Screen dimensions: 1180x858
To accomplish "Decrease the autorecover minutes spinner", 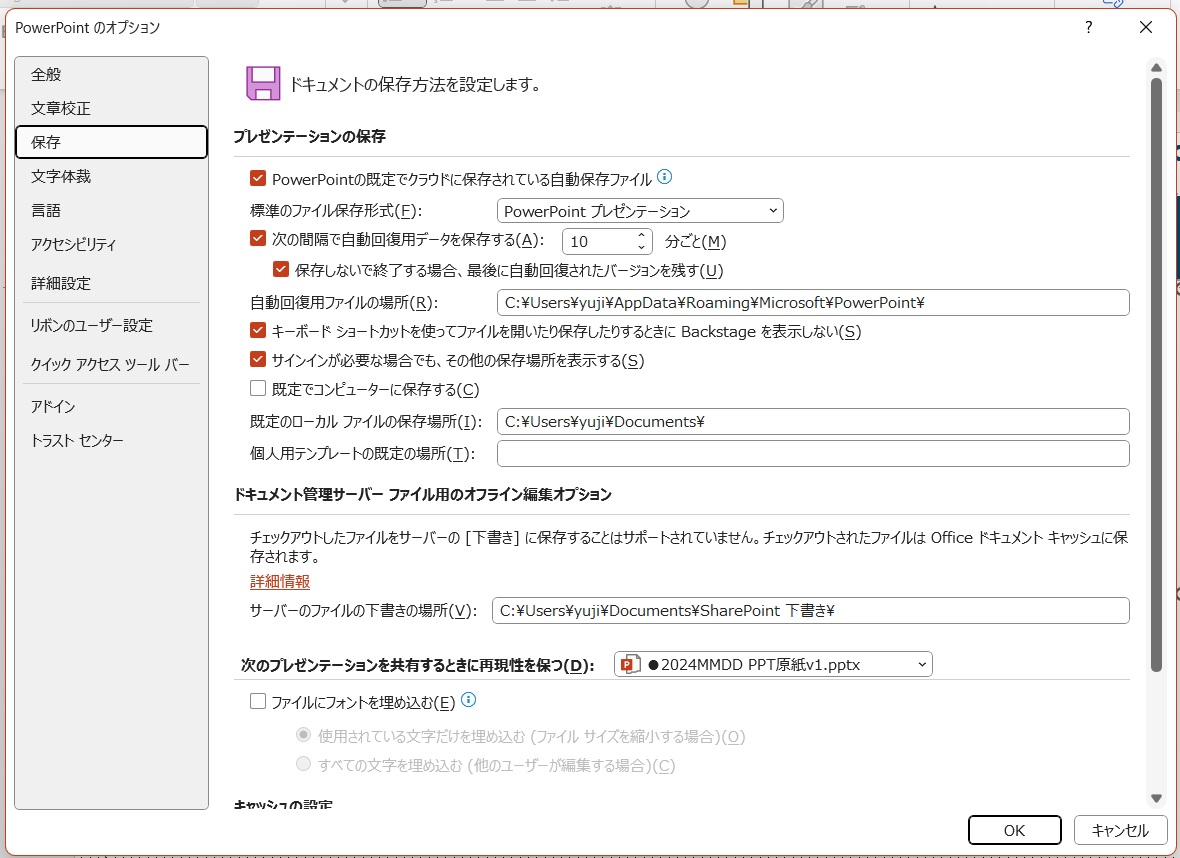I will (x=641, y=247).
